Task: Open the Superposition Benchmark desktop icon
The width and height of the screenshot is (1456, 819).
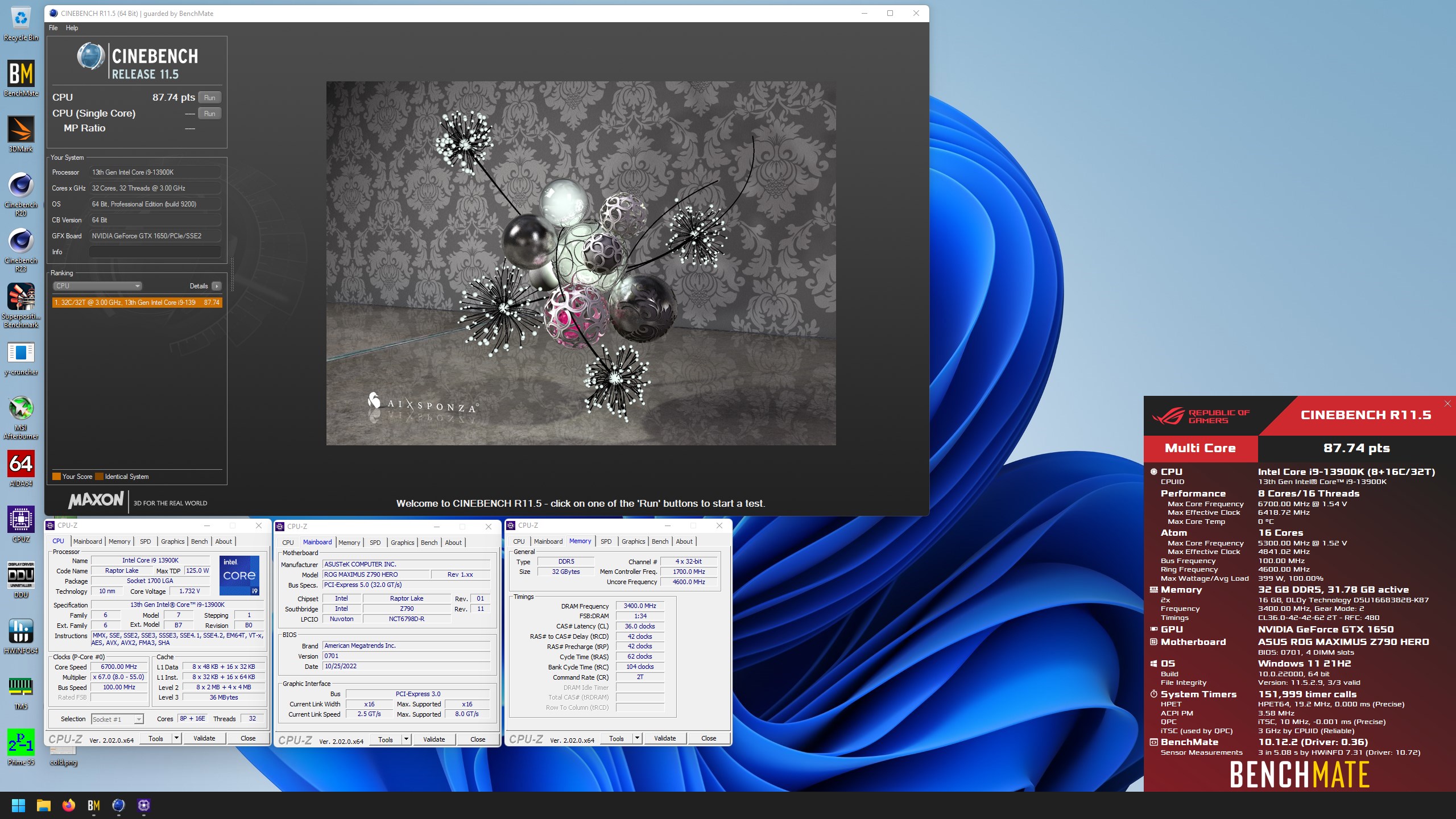Action: (21, 305)
